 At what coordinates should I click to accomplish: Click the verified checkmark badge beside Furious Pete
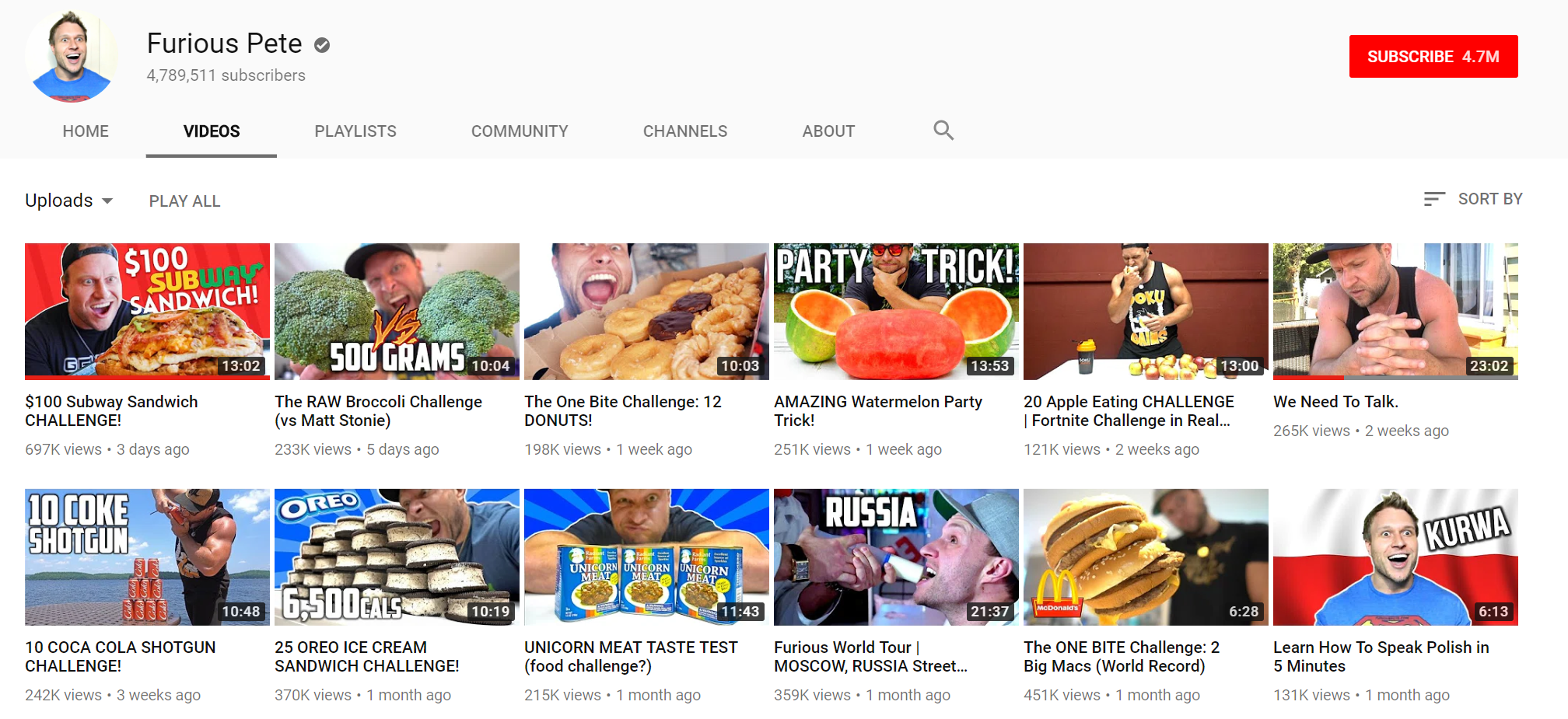(x=322, y=46)
